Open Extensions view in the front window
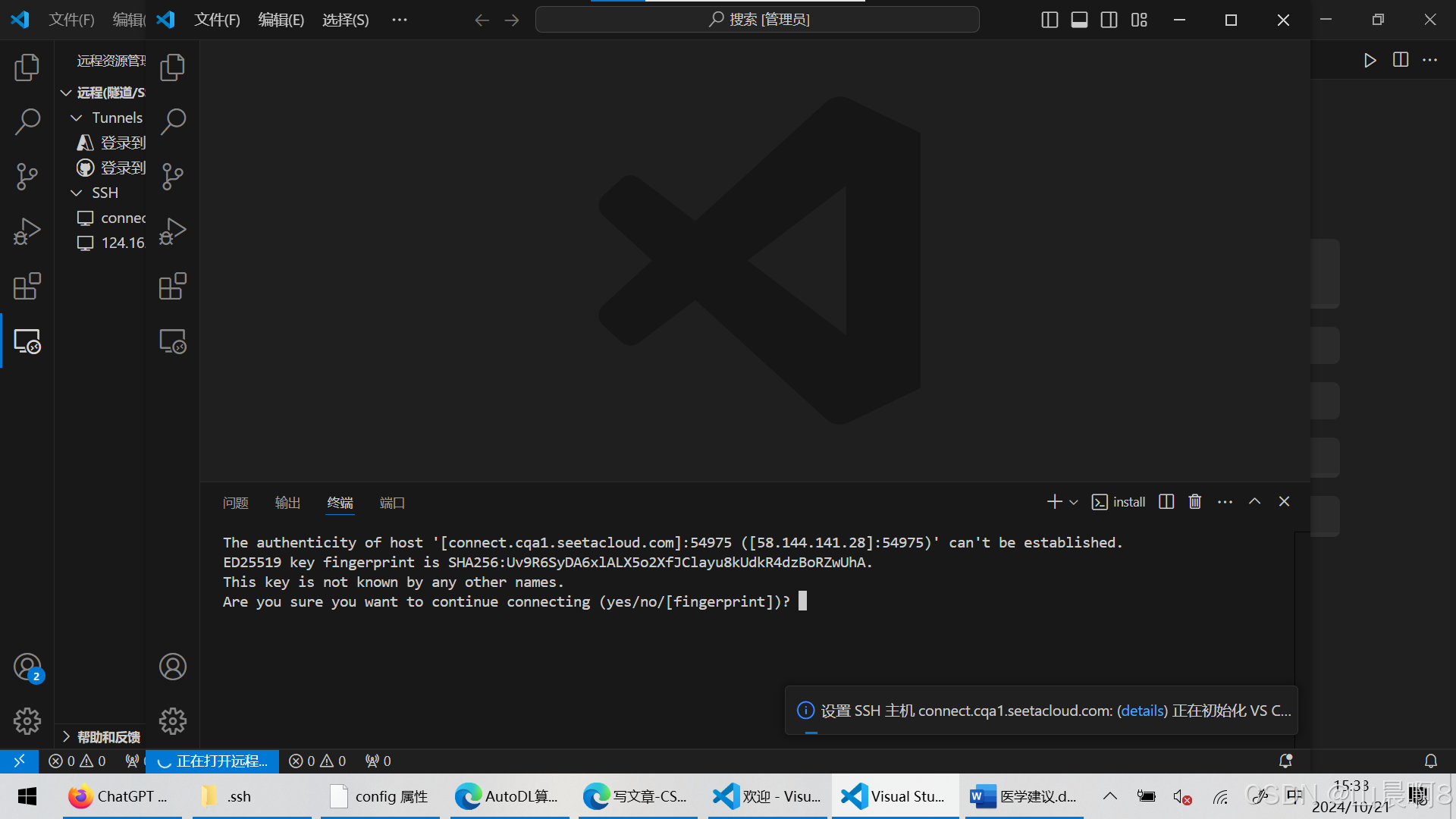 [173, 287]
